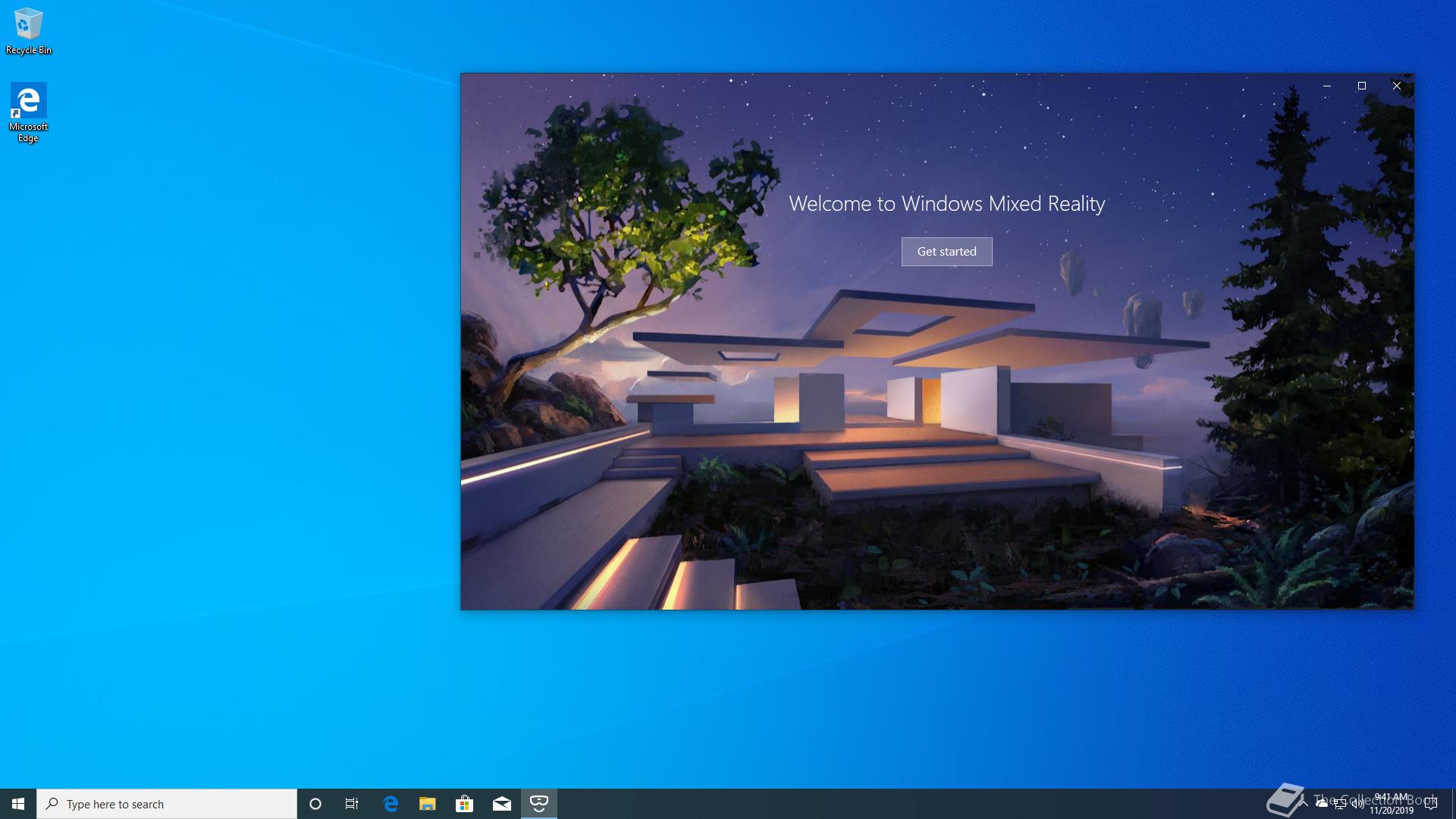Open File Explorer from the taskbar
This screenshot has height=819, width=1456.
(x=428, y=804)
